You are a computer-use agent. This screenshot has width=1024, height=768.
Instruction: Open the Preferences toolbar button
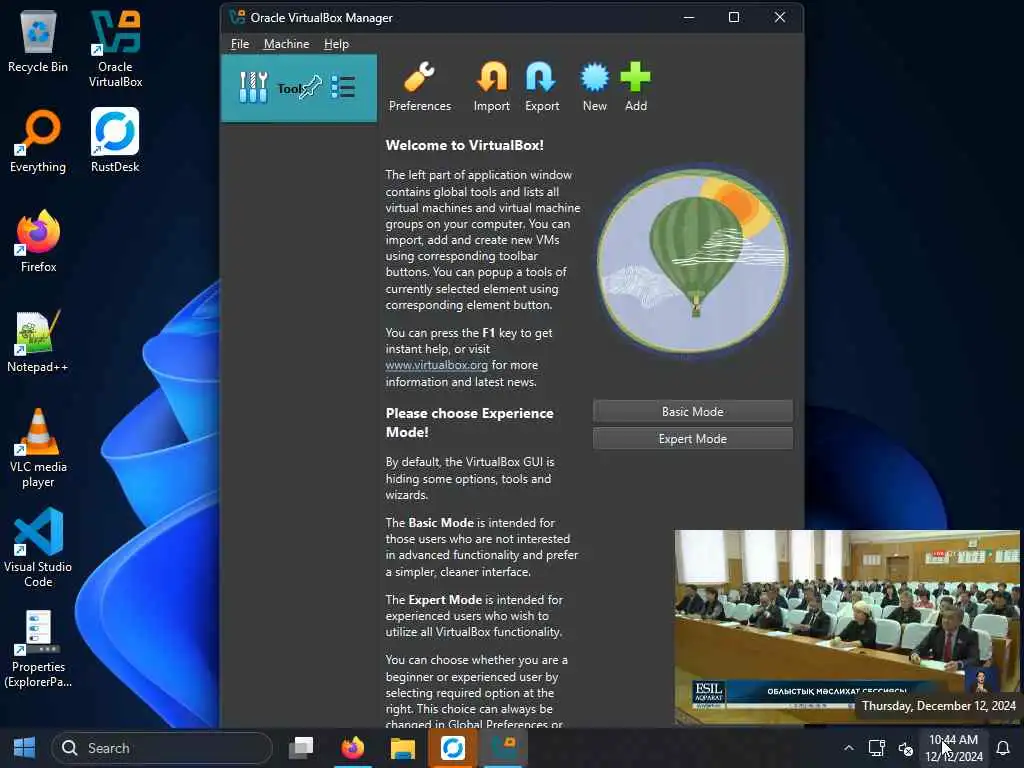419,87
